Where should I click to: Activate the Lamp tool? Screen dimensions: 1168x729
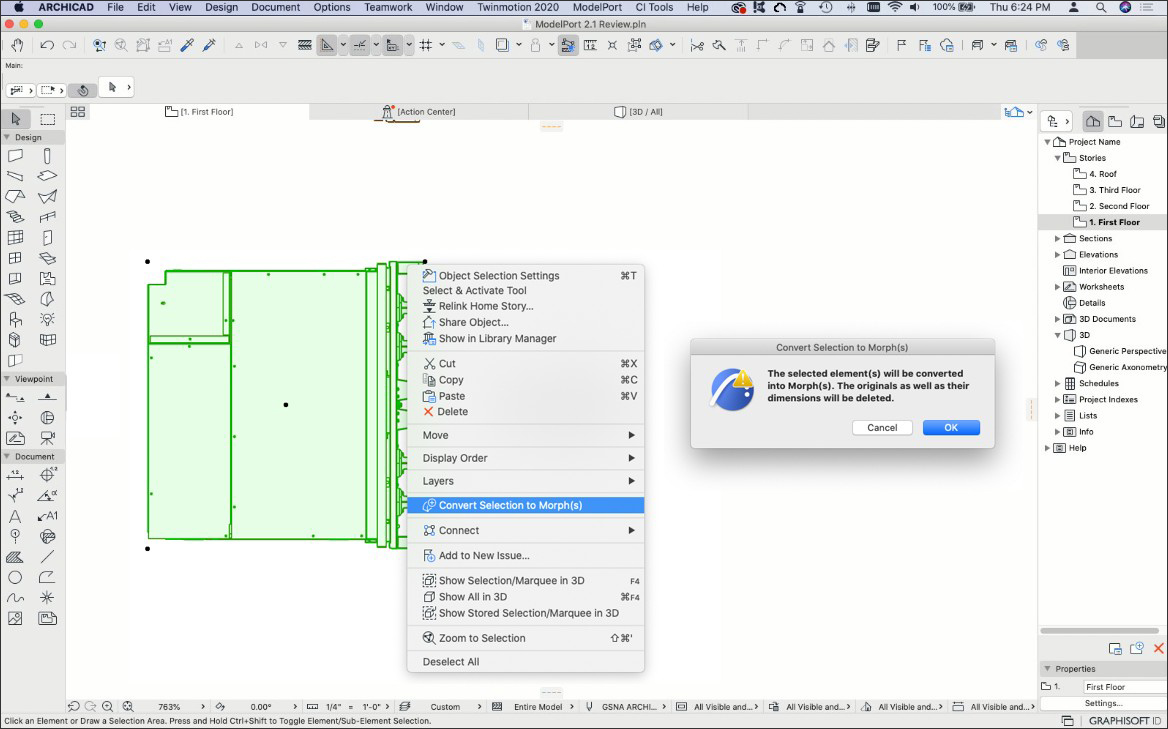47,319
